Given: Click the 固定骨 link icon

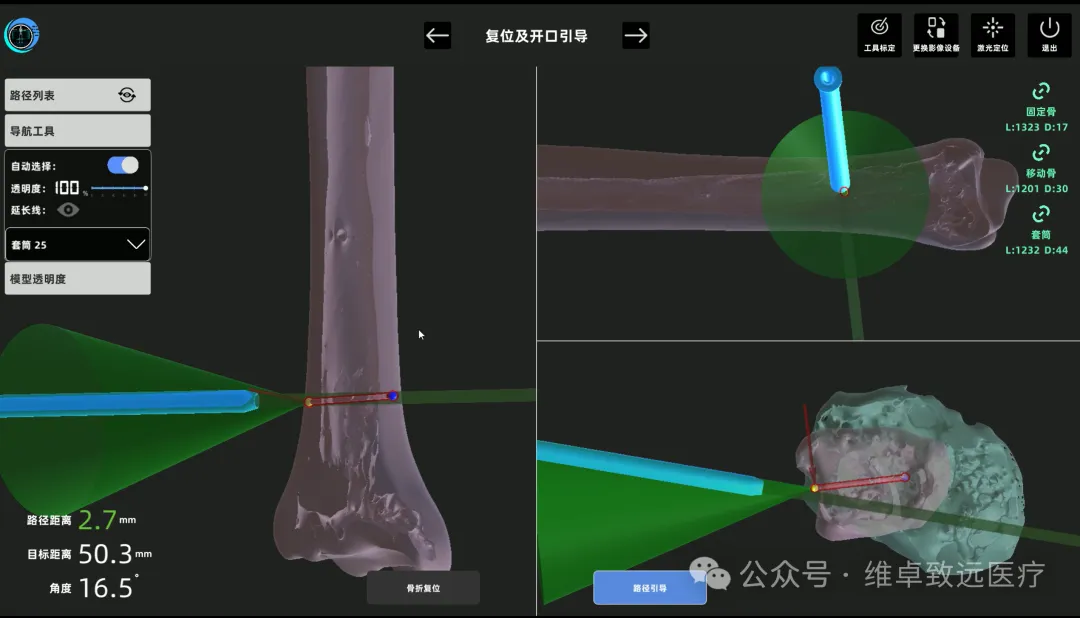Looking at the screenshot, I should click(1041, 91).
